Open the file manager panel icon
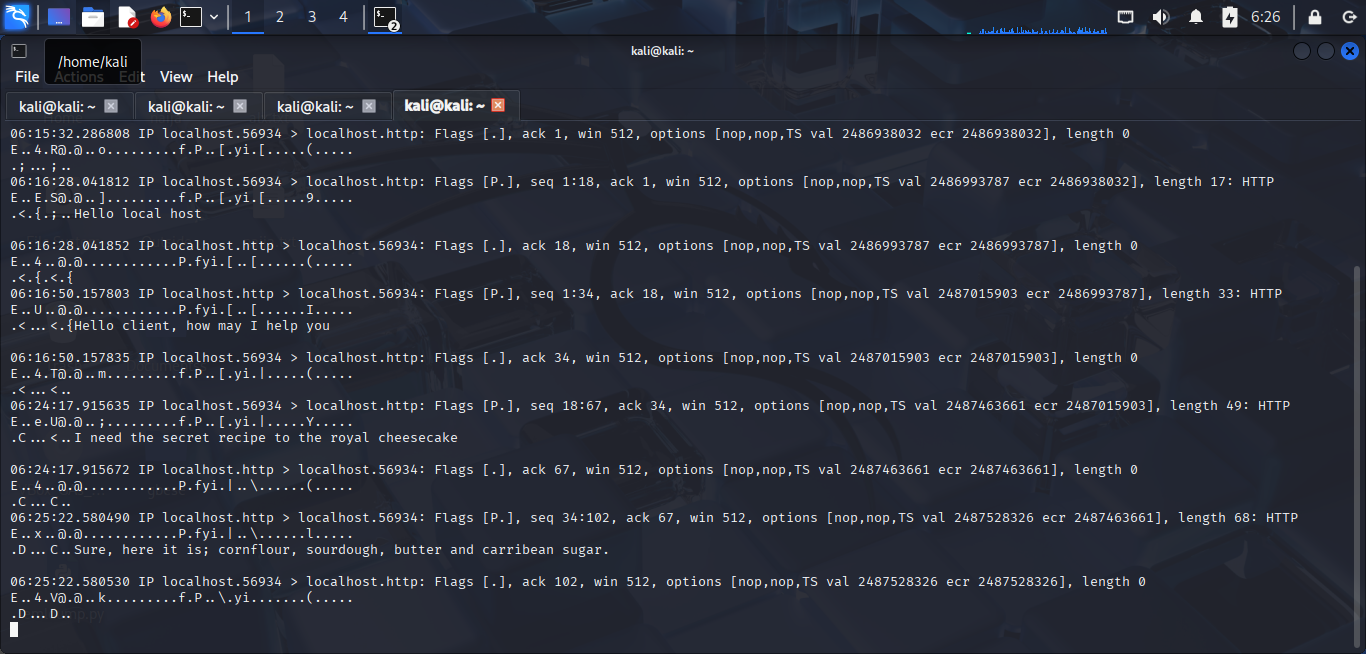The height and width of the screenshot is (654, 1366). pyautogui.click(x=93, y=17)
